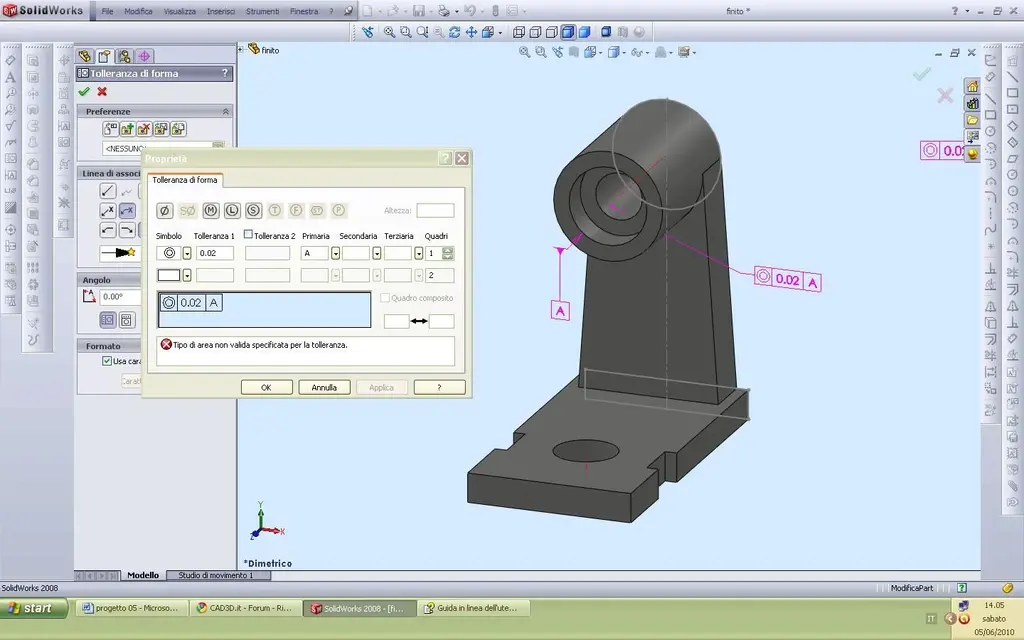This screenshot has width=1024, height=640.
Task: Enable the Tolleranza 2 checkbox
Action: pyautogui.click(x=248, y=234)
